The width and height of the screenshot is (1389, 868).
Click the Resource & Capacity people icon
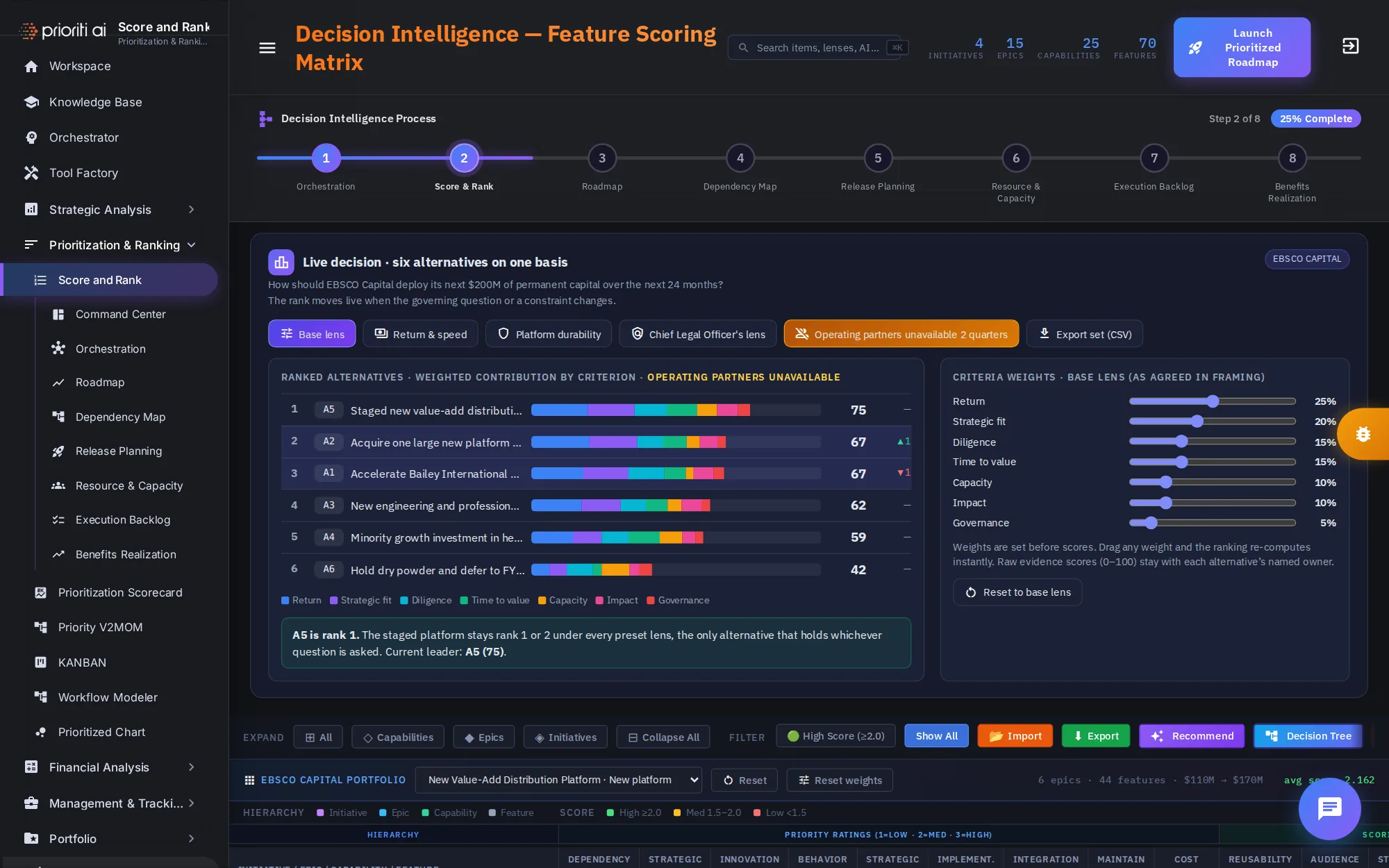(x=58, y=485)
